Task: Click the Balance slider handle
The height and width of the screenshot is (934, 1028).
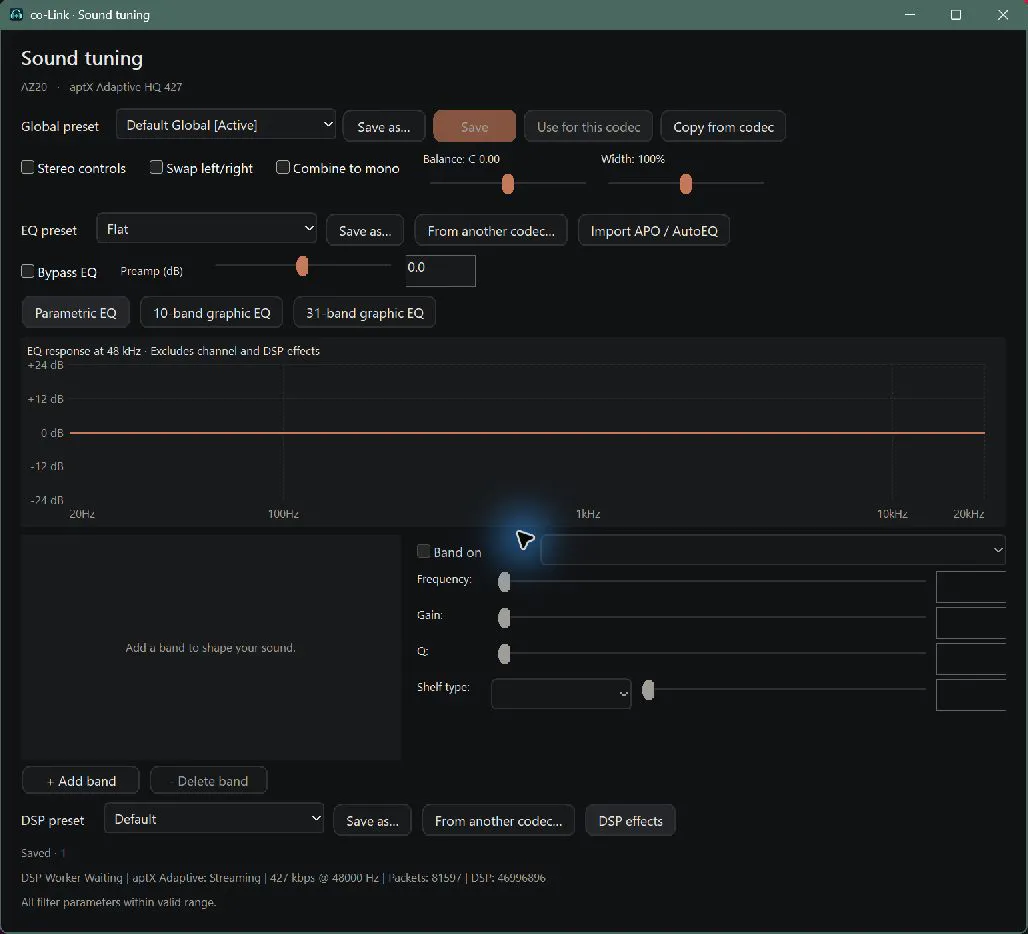Action: point(507,184)
